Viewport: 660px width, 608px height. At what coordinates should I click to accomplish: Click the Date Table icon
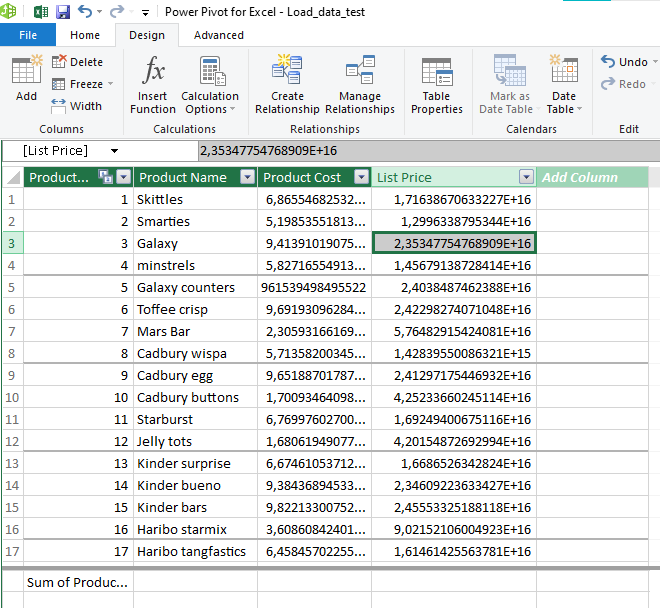(x=564, y=84)
